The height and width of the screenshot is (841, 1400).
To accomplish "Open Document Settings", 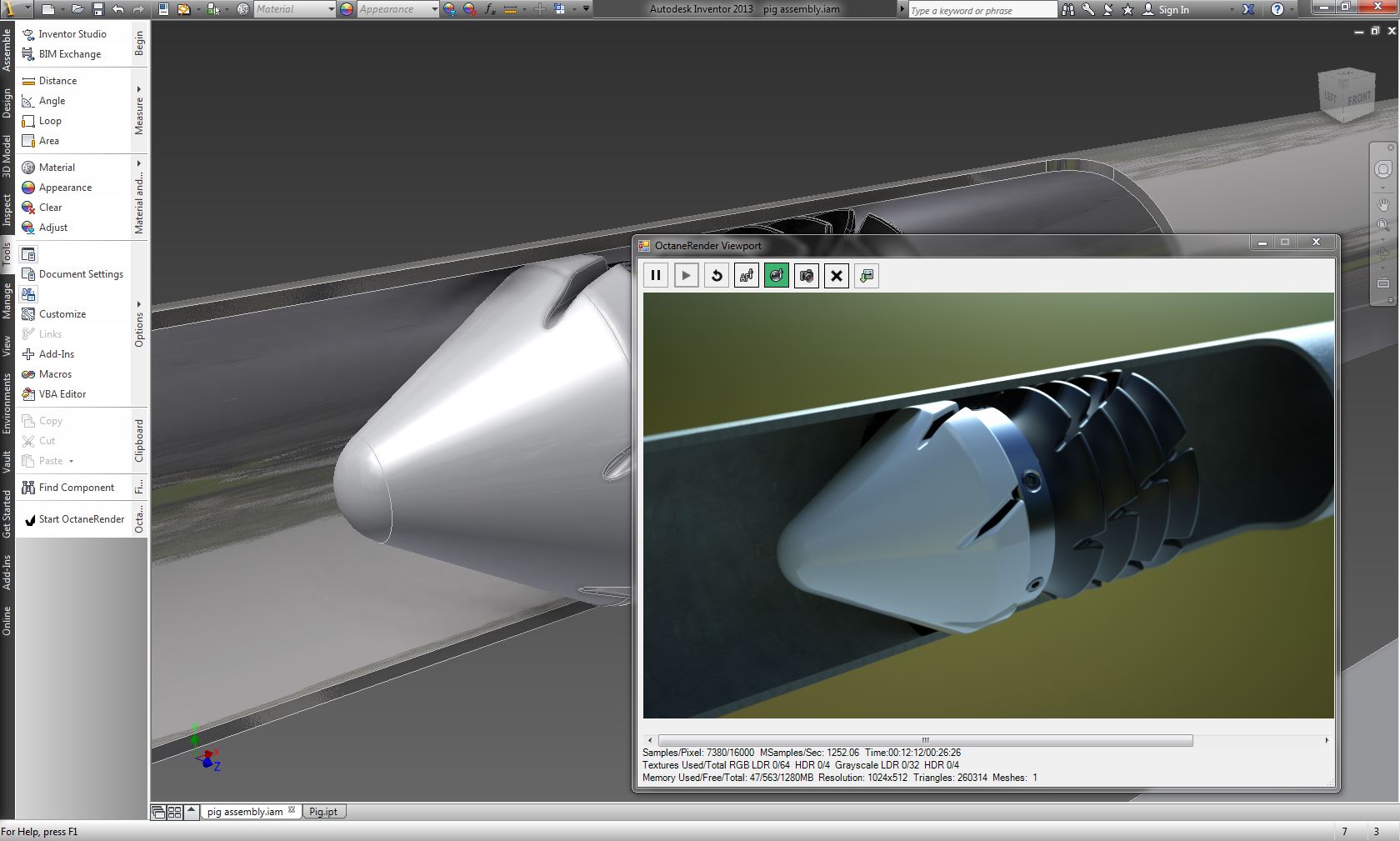I will pos(72,274).
